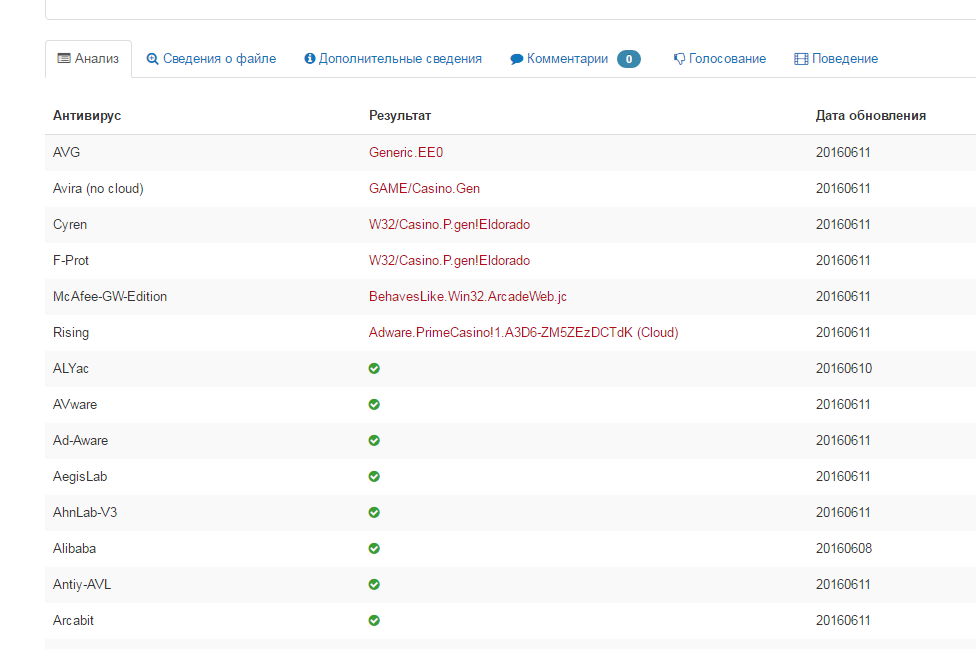976x649 pixels.
Task: Click the Дата обновления column header
Action: [x=870, y=116]
